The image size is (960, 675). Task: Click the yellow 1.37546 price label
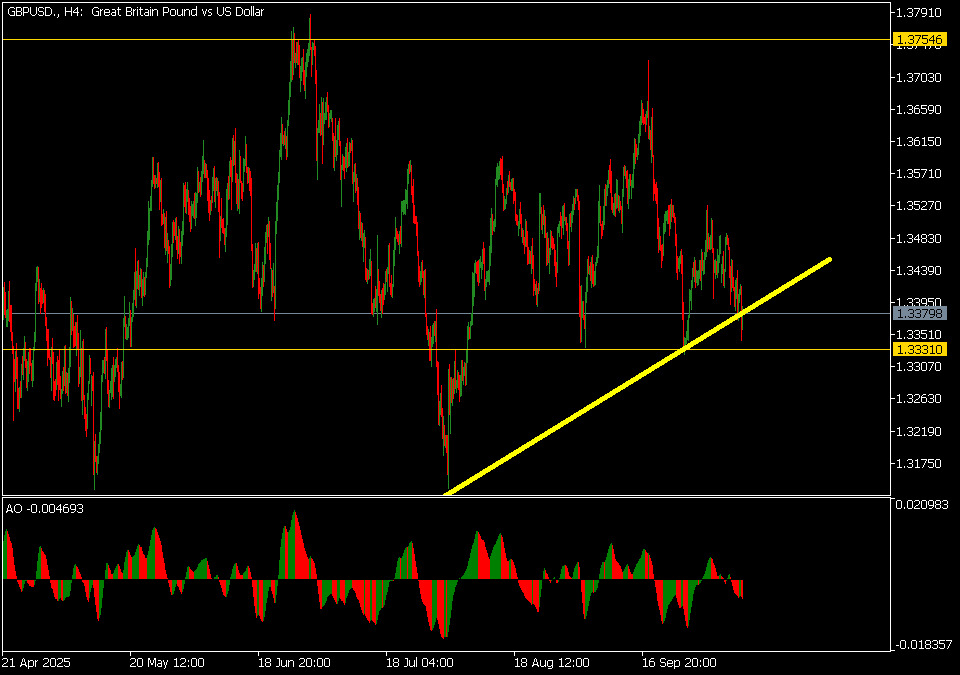point(919,40)
